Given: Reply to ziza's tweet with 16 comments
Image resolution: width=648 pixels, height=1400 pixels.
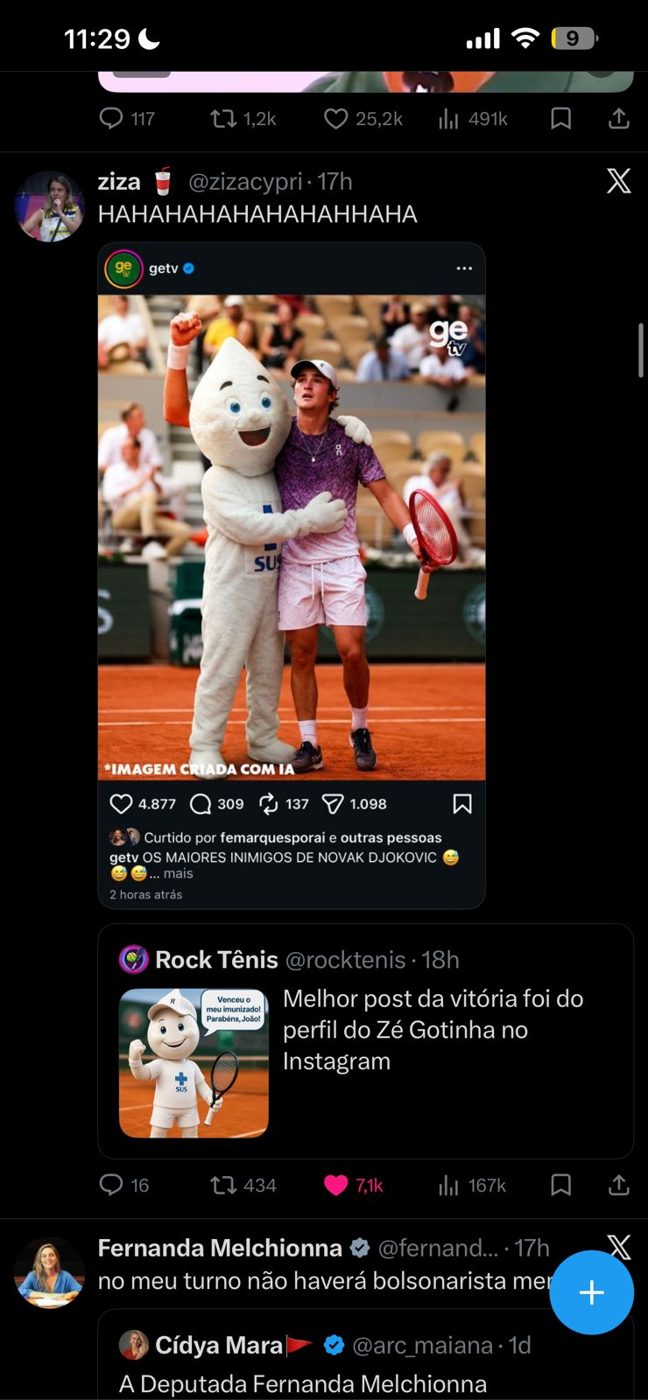Looking at the screenshot, I should 124,1185.
